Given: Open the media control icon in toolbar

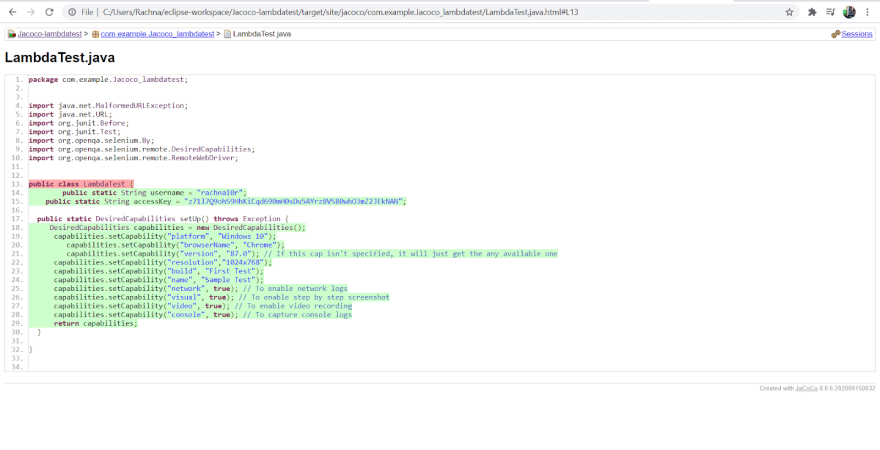Looking at the screenshot, I should pyautogui.click(x=831, y=12).
